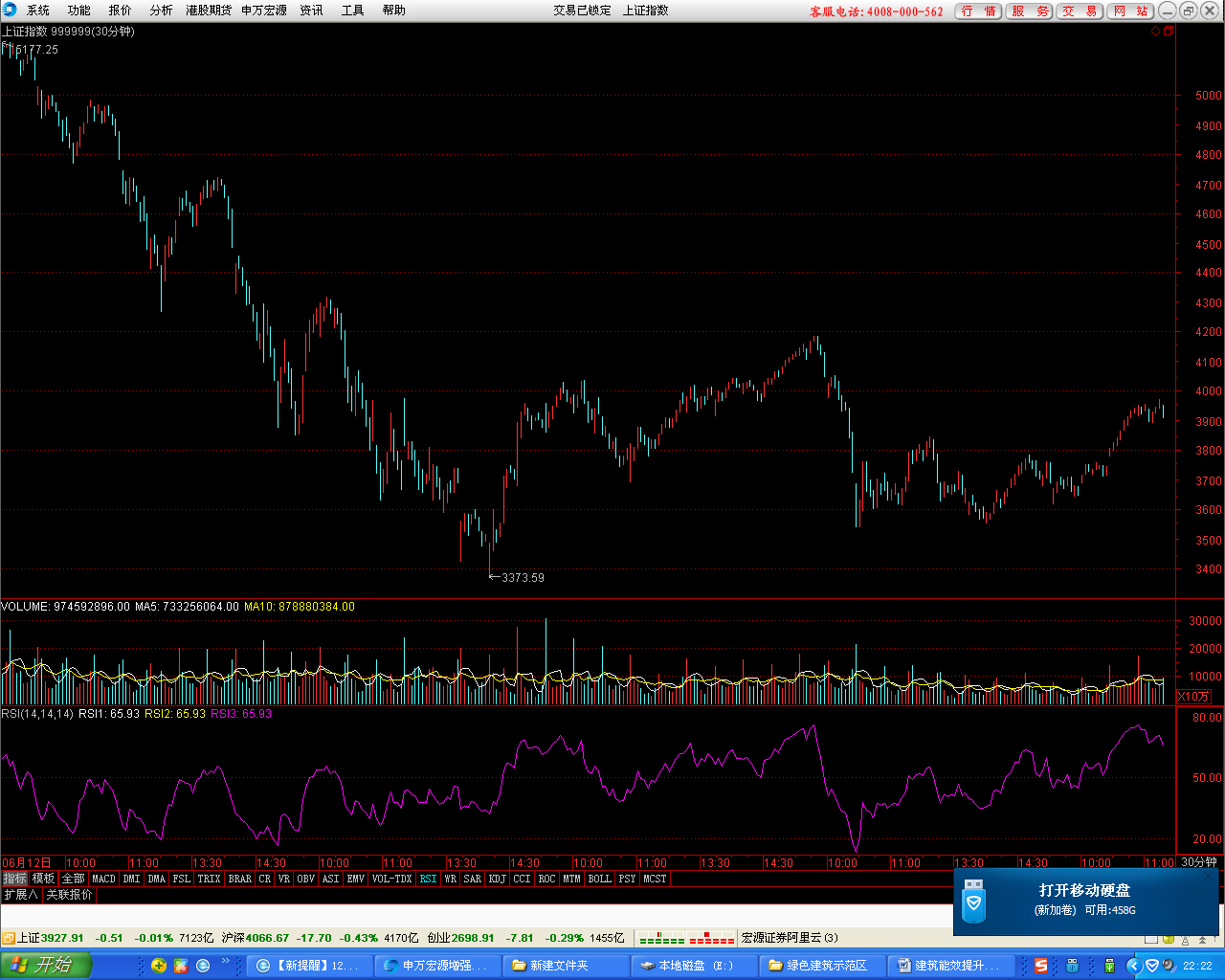Screen dimensions: 1225x980
Task: Click the 创业 2698.91 index readout
Action: 461,938
